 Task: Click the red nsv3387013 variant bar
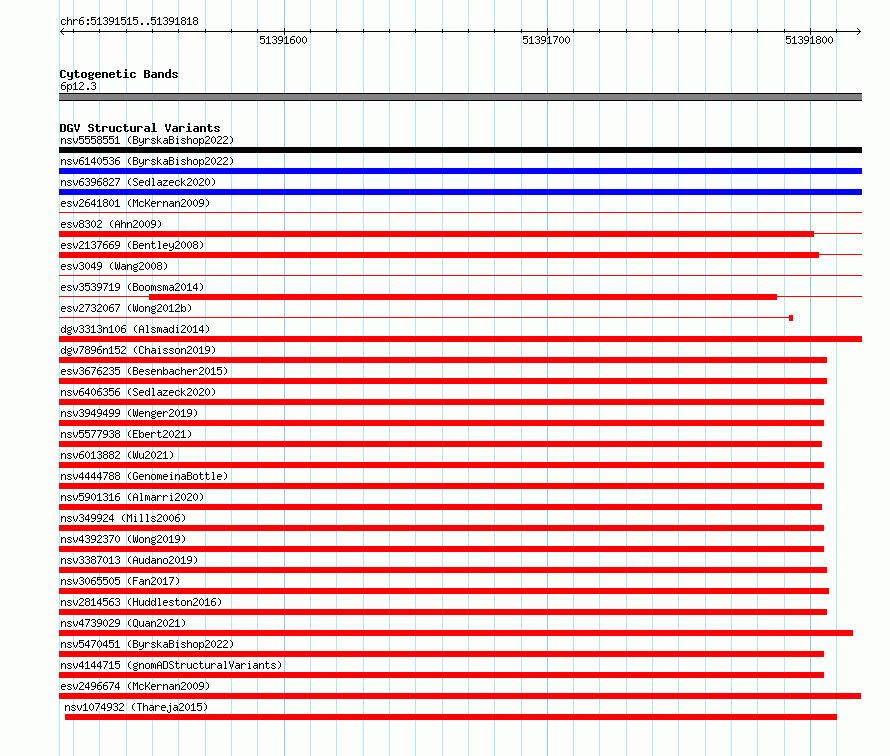pyautogui.click(x=443, y=570)
